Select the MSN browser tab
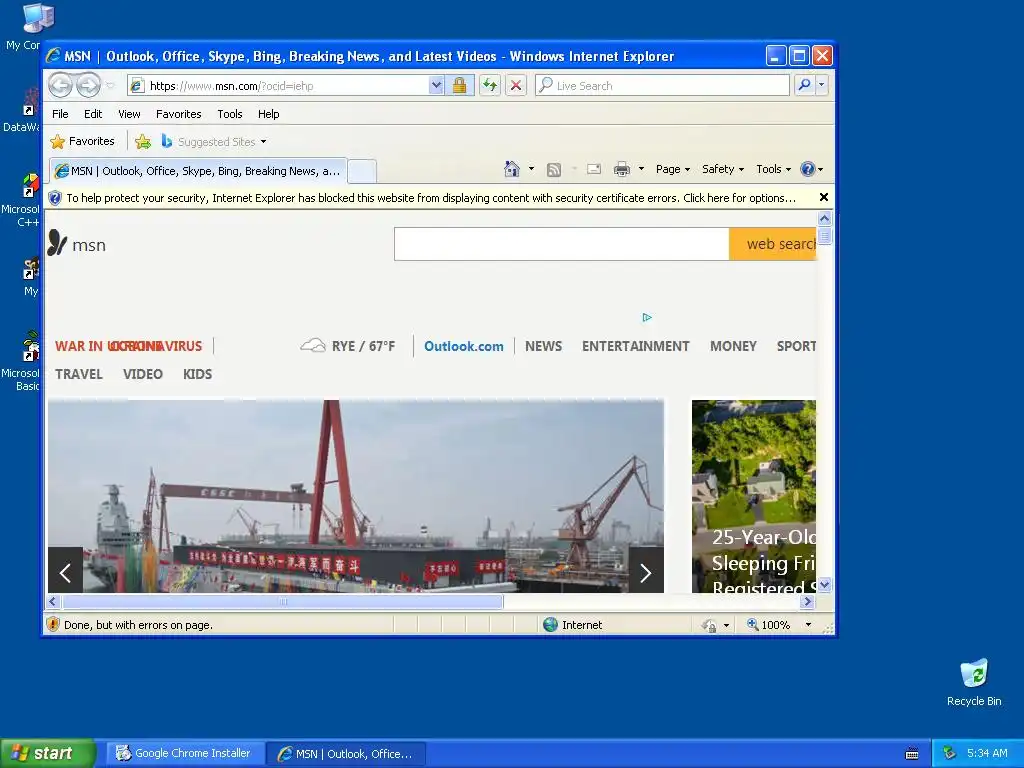The image size is (1024, 768). (198, 171)
